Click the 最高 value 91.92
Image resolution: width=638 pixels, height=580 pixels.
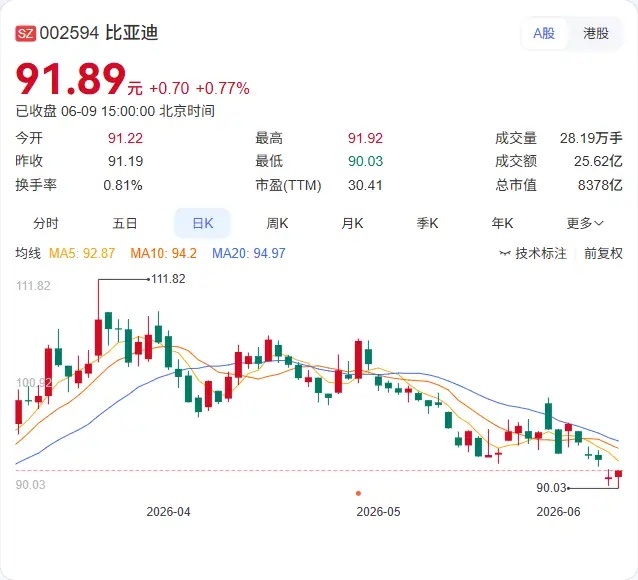[365, 138]
